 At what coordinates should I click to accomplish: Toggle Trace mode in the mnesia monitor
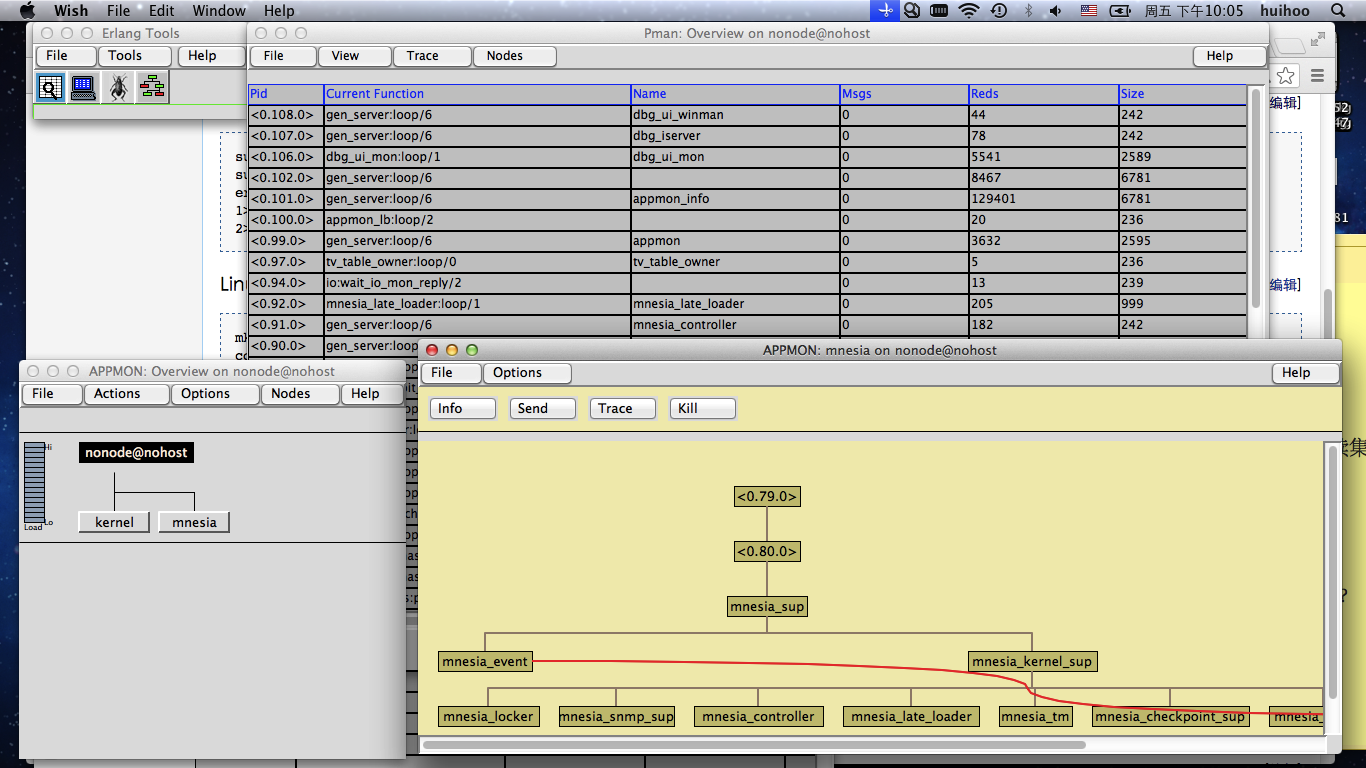coord(622,408)
